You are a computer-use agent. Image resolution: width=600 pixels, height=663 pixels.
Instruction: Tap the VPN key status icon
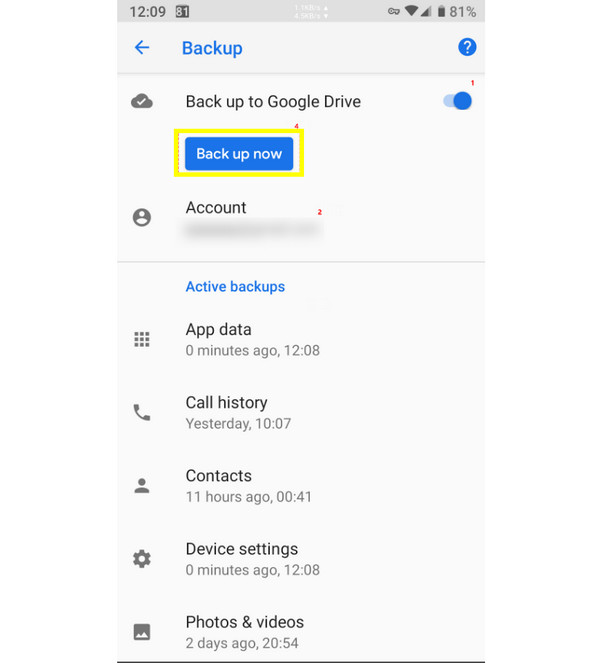pos(394,11)
